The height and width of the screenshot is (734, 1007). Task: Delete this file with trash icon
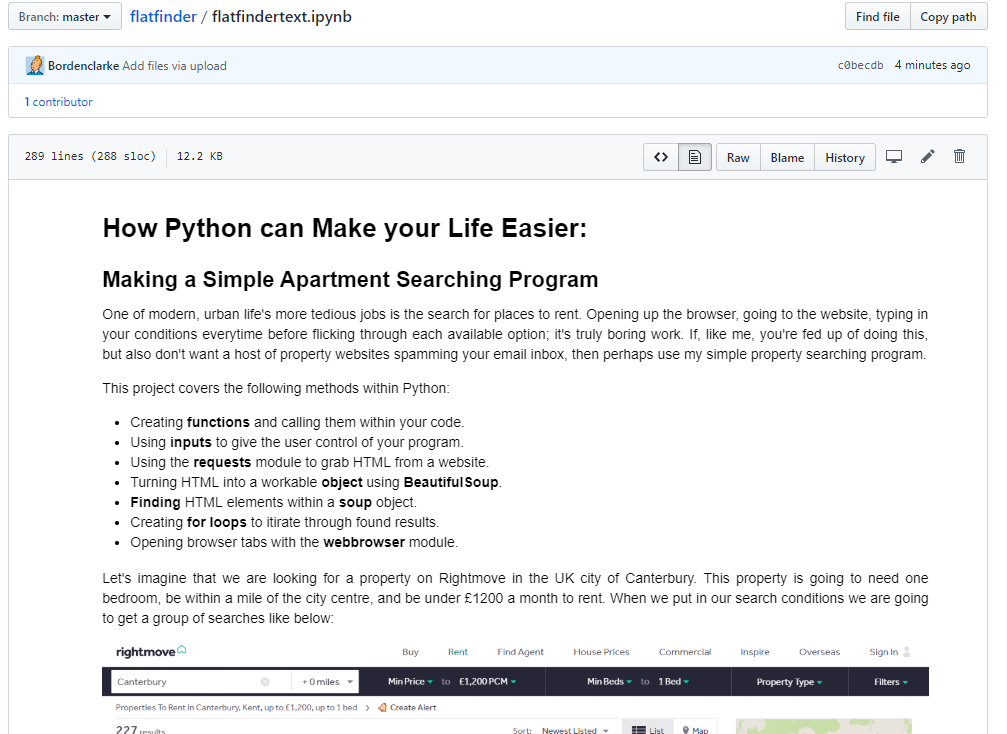[959, 157]
